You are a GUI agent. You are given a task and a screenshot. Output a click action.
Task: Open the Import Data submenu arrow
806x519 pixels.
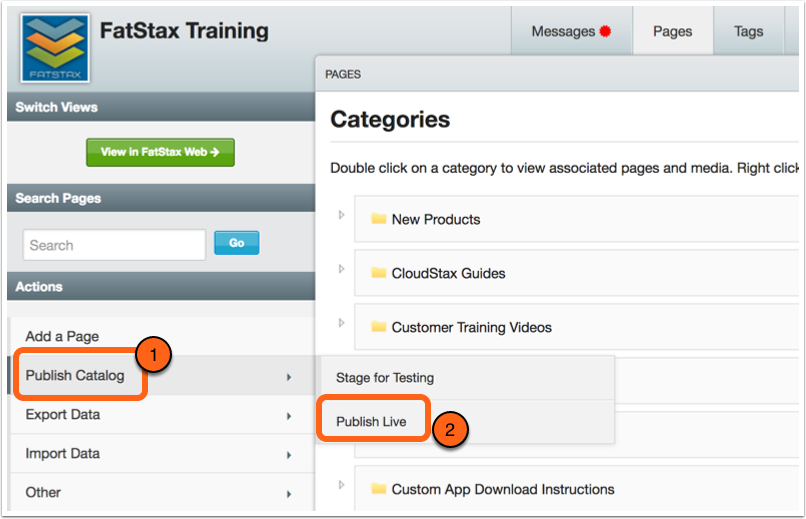289,455
